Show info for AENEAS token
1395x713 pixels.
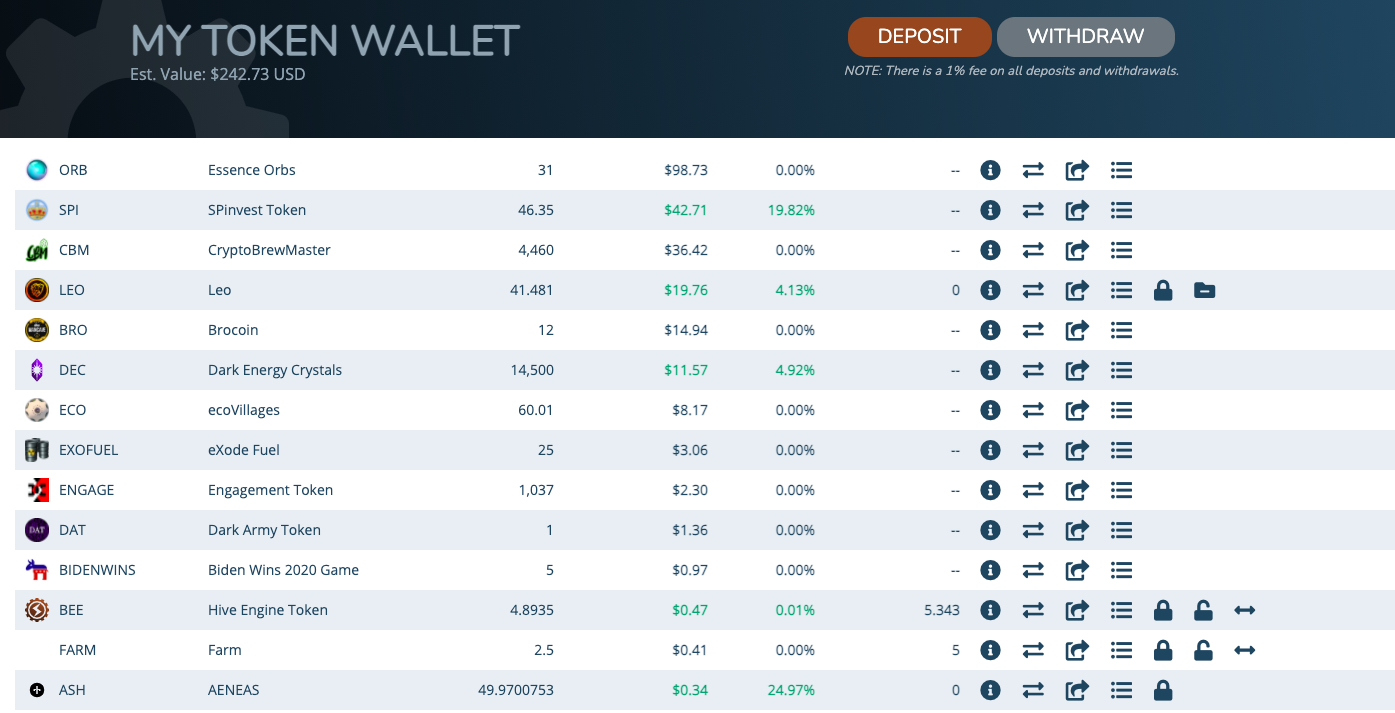click(990, 690)
